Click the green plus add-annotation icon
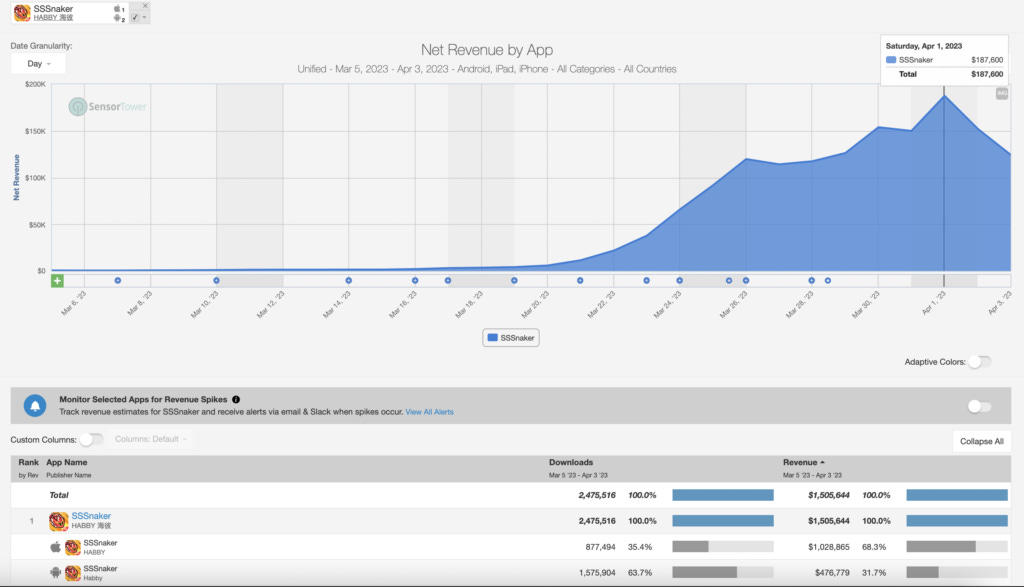 [57, 281]
